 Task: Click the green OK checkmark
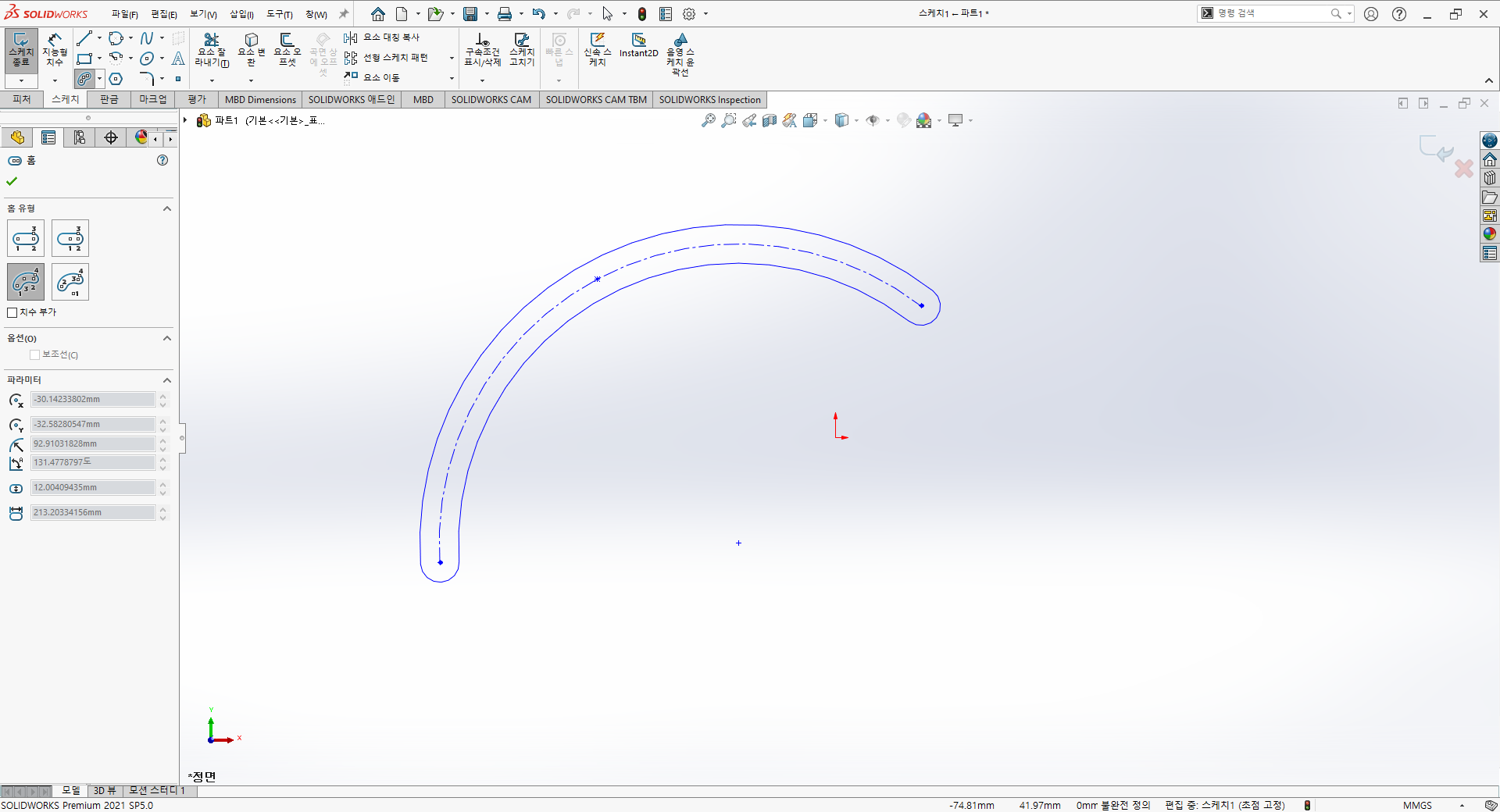[12, 181]
